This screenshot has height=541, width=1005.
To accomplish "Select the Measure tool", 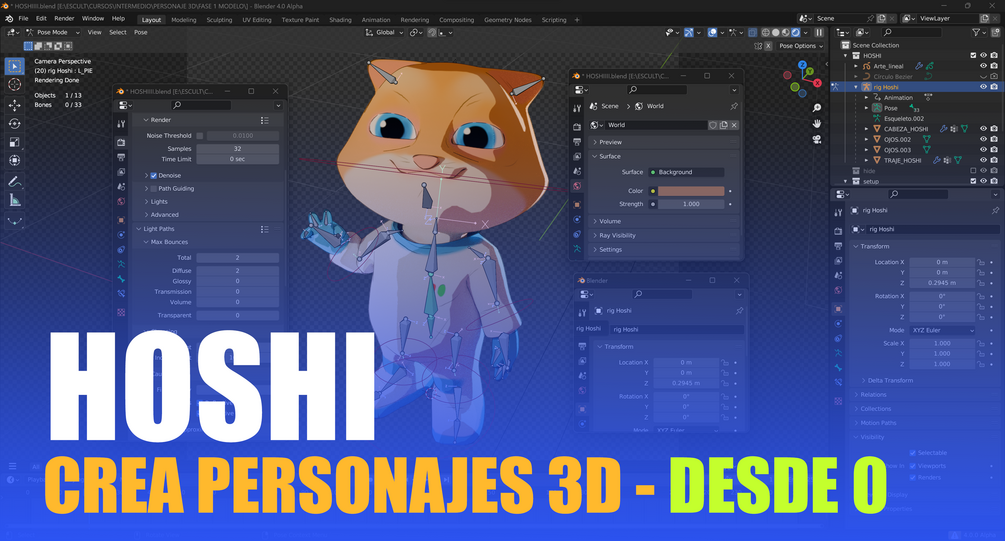I will pos(15,201).
